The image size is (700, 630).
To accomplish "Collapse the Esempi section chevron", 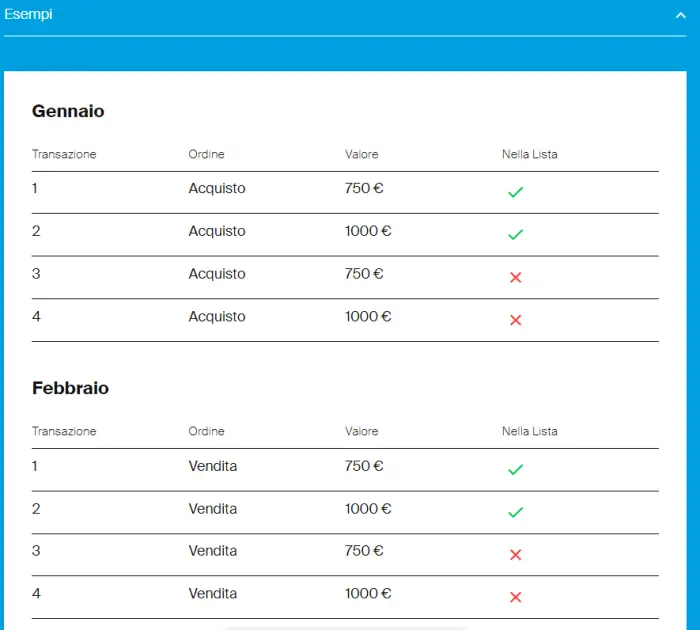I will 680,16.
